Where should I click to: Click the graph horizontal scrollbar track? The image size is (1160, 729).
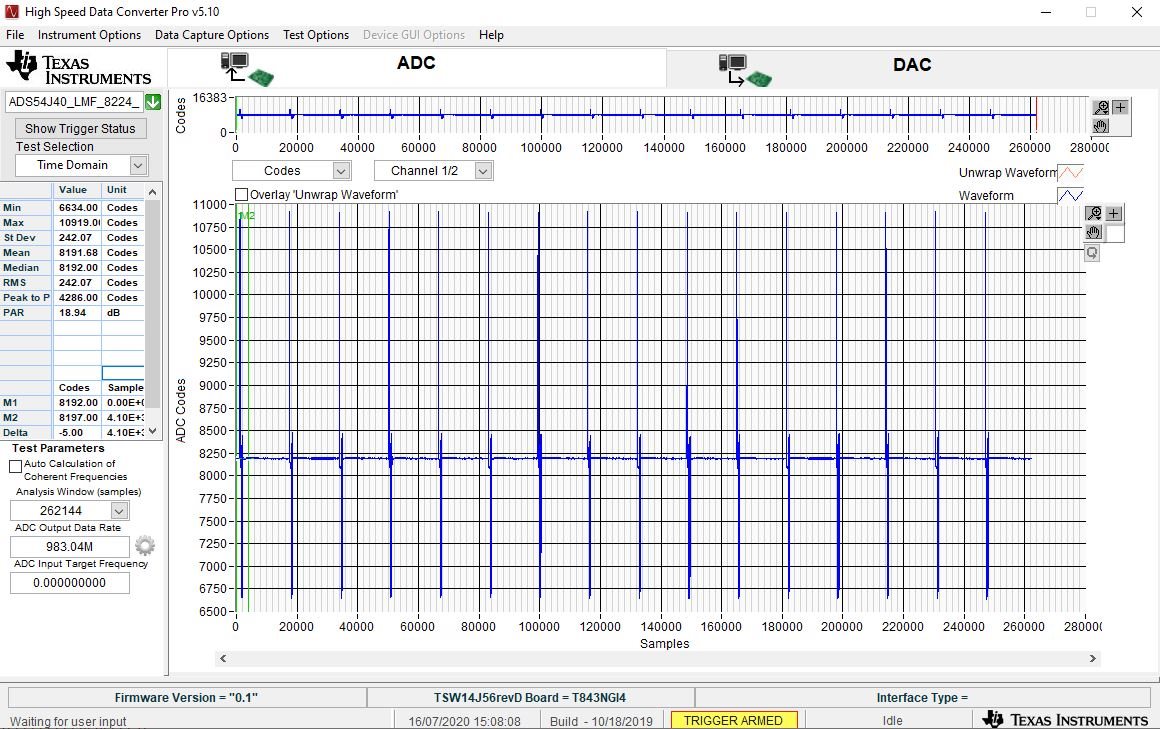658,658
